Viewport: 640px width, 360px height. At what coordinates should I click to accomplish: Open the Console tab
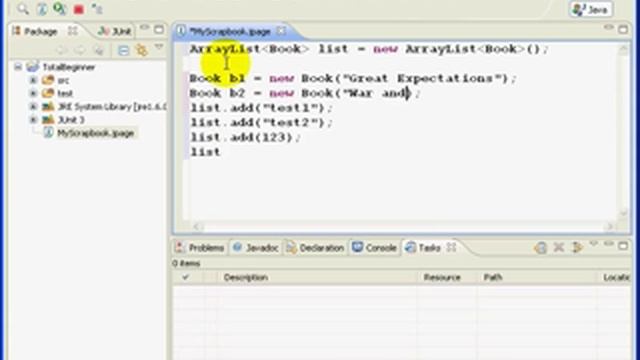[375, 248]
